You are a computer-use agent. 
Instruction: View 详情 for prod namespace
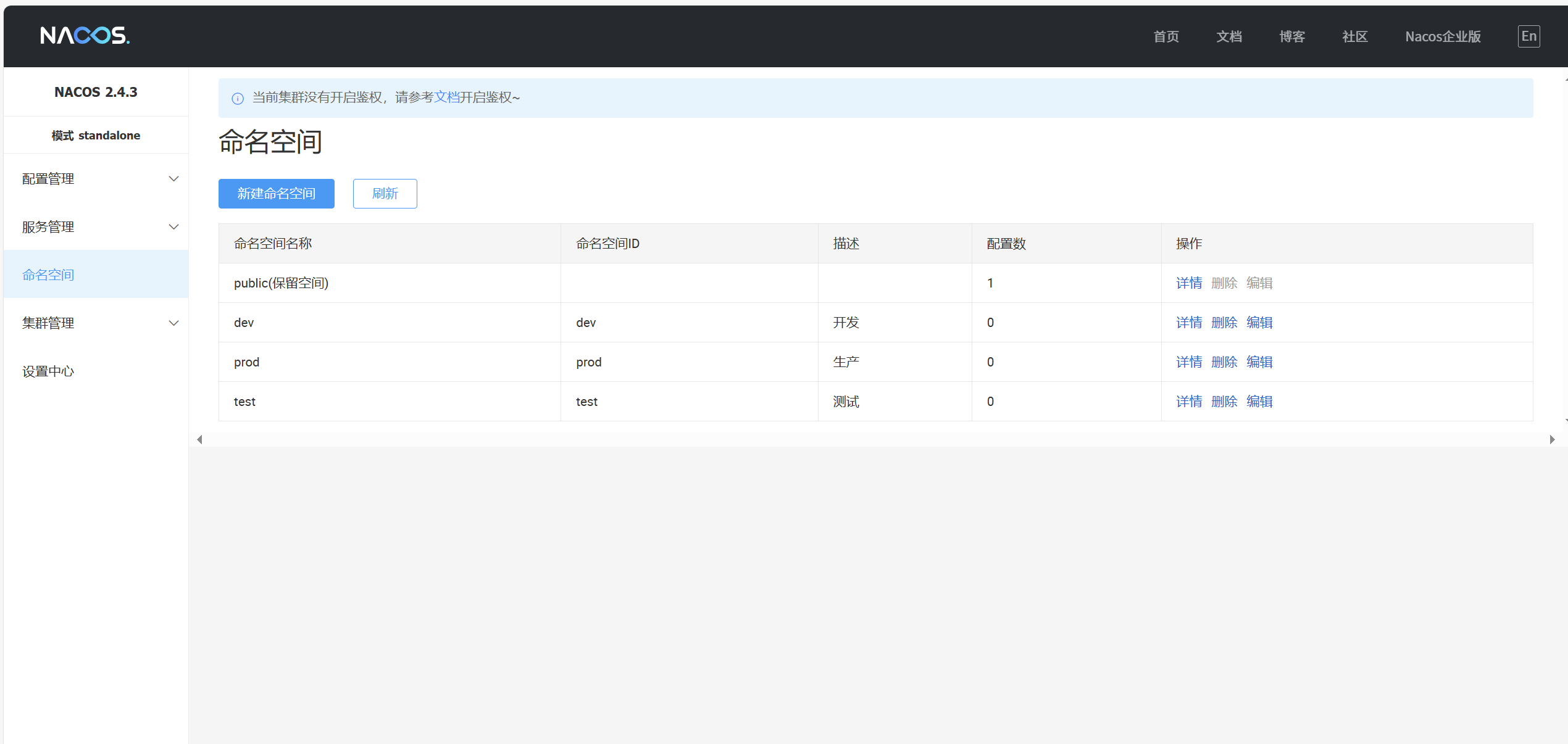tap(1189, 362)
